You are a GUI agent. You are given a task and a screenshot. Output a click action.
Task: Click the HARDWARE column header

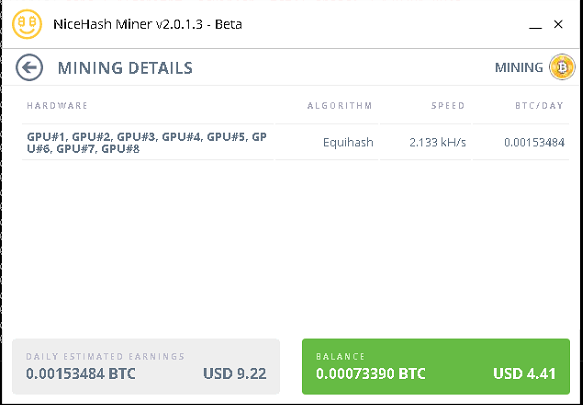(57, 106)
